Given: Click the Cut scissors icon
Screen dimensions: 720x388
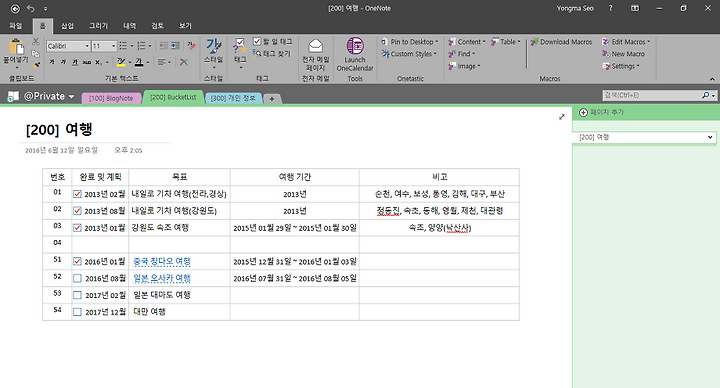Looking at the screenshot, I should click(35, 42).
